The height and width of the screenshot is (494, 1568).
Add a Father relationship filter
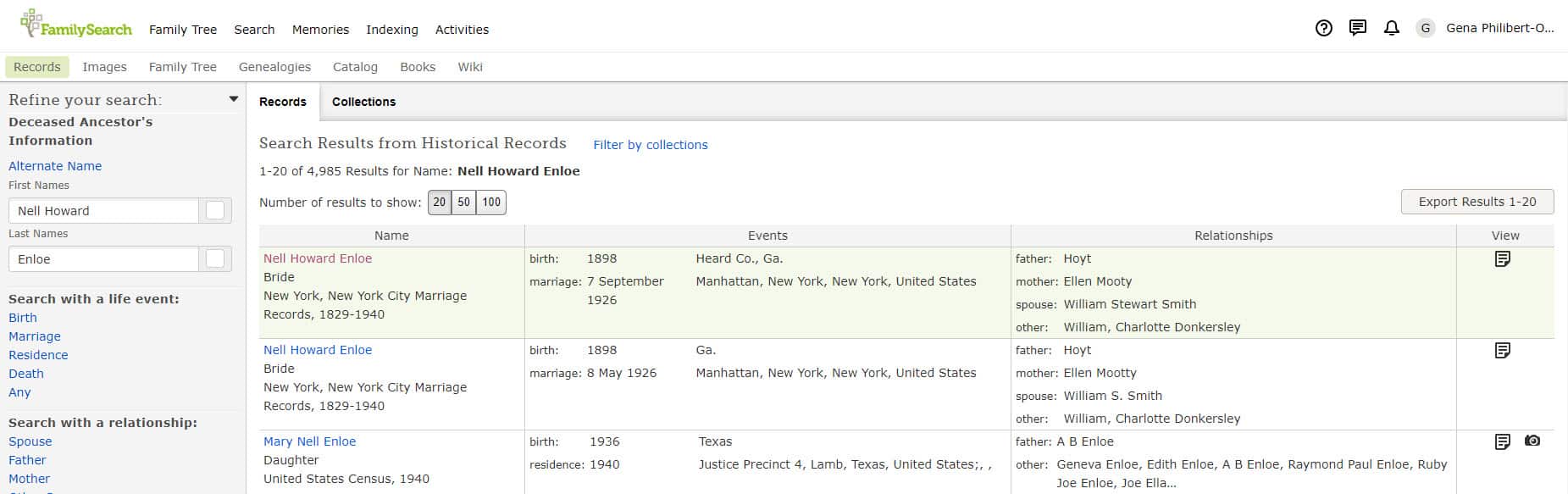[27, 460]
